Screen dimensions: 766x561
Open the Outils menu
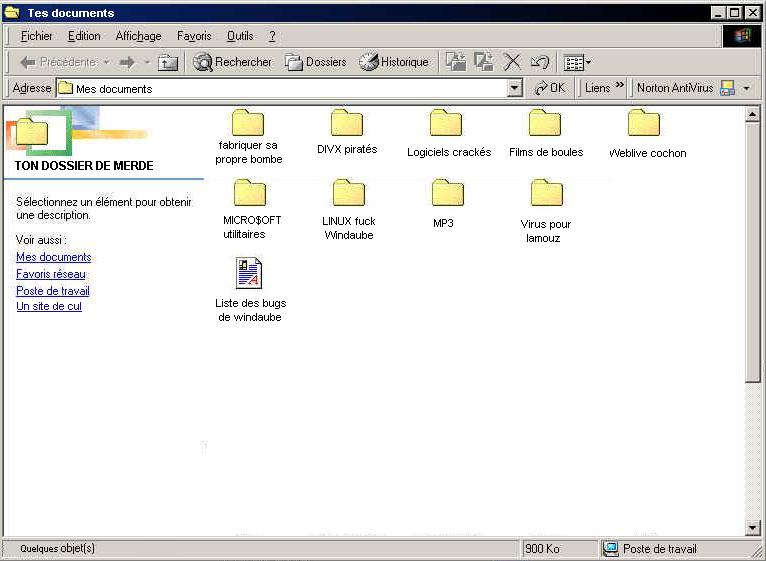coord(240,36)
